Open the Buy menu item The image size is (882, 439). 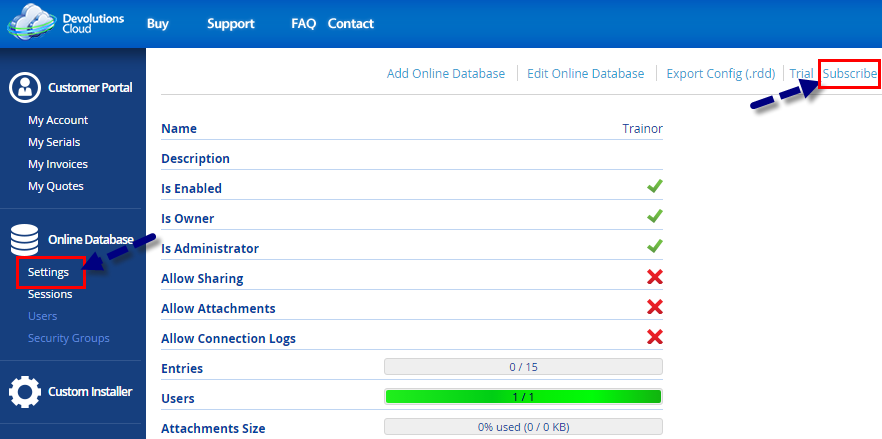[x=158, y=23]
